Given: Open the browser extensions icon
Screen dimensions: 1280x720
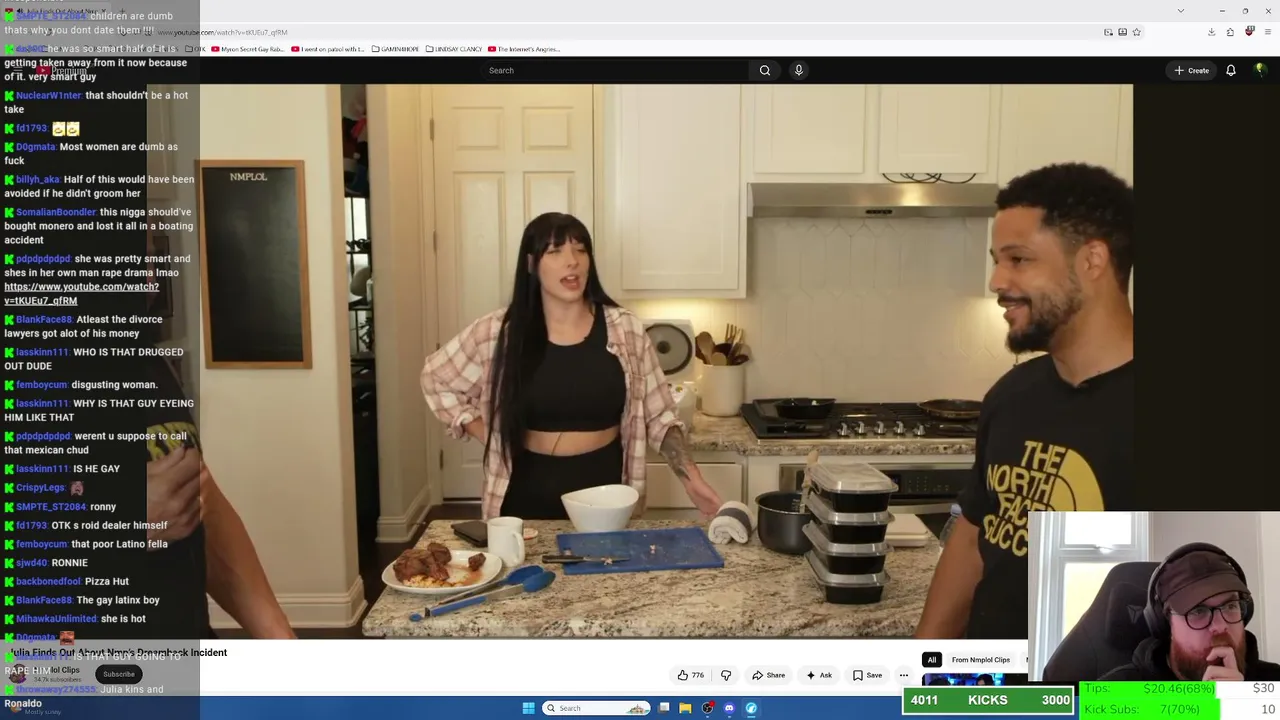Looking at the screenshot, I should pyautogui.click(x=1230, y=32).
